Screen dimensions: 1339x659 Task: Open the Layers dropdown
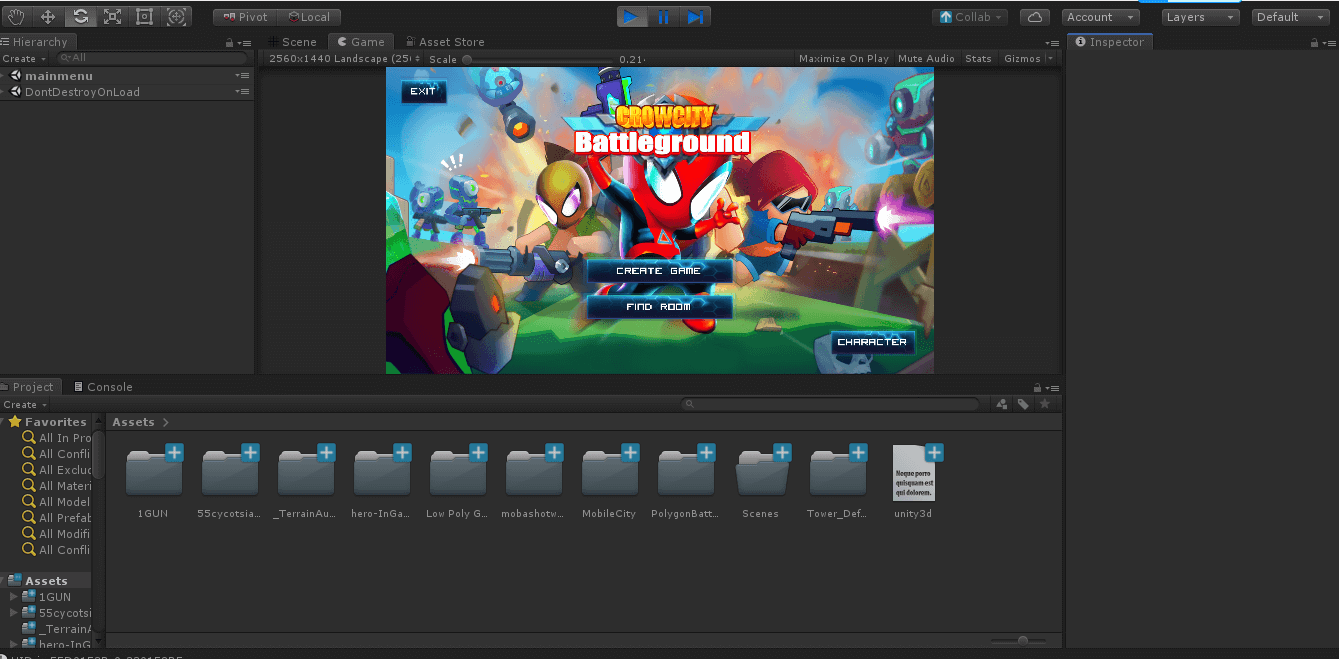pos(1201,17)
